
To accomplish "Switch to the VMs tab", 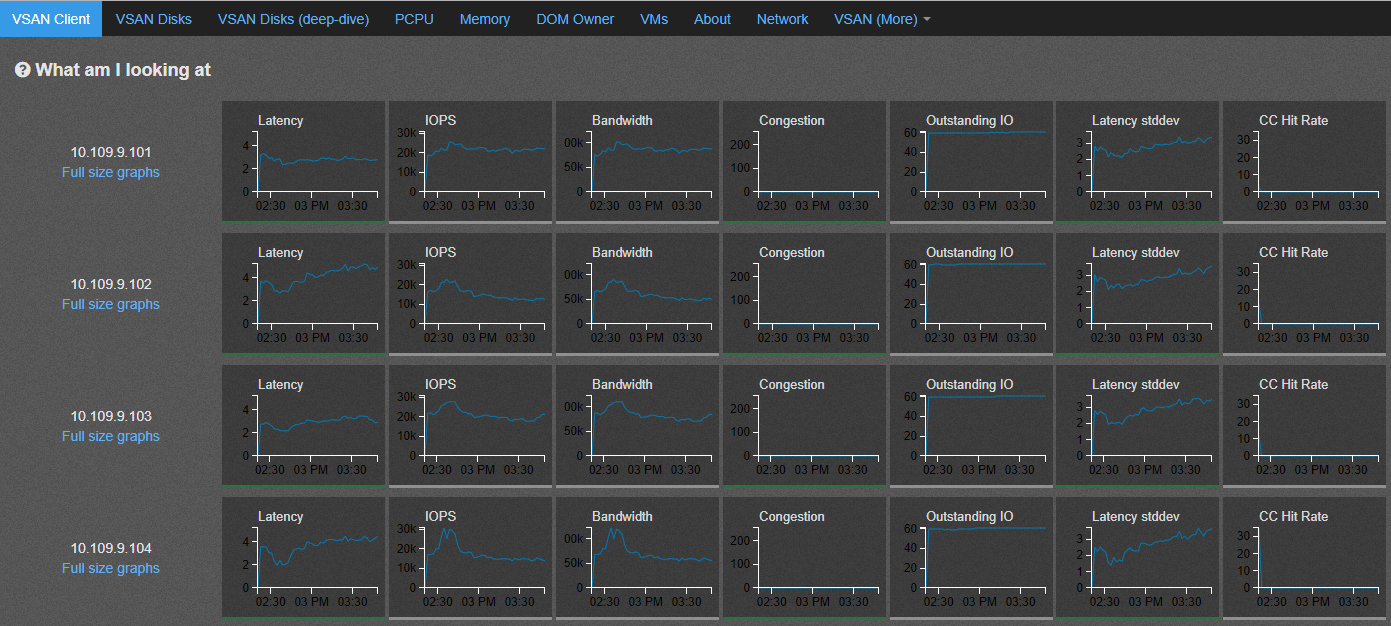I will (x=654, y=19).
